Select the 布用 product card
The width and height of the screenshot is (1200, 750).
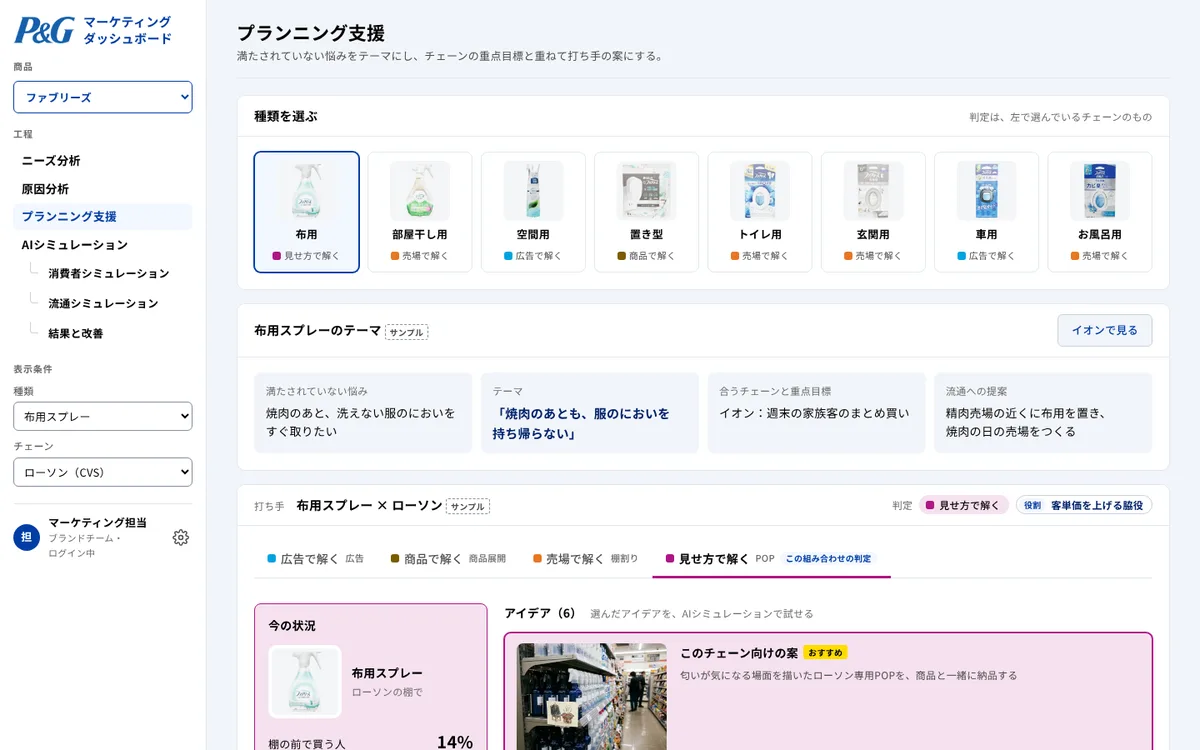[306, 212]
